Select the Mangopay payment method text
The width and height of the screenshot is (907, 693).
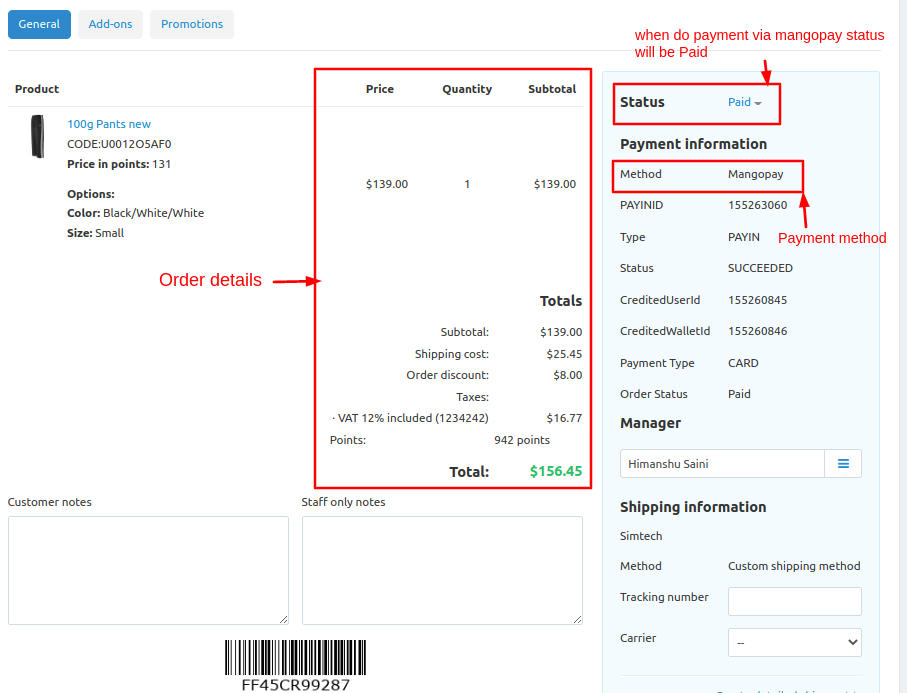(x=755, y=174)
